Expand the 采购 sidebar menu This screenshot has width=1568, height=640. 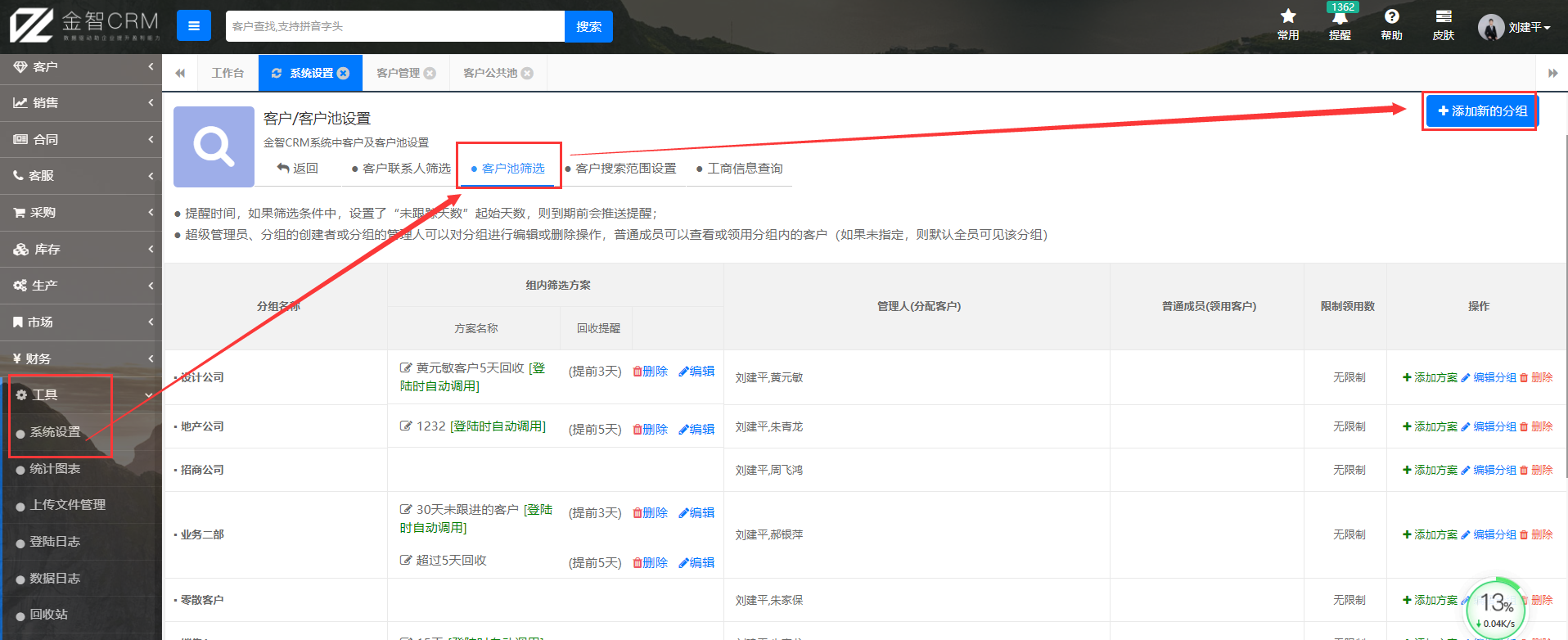(81, 213)
